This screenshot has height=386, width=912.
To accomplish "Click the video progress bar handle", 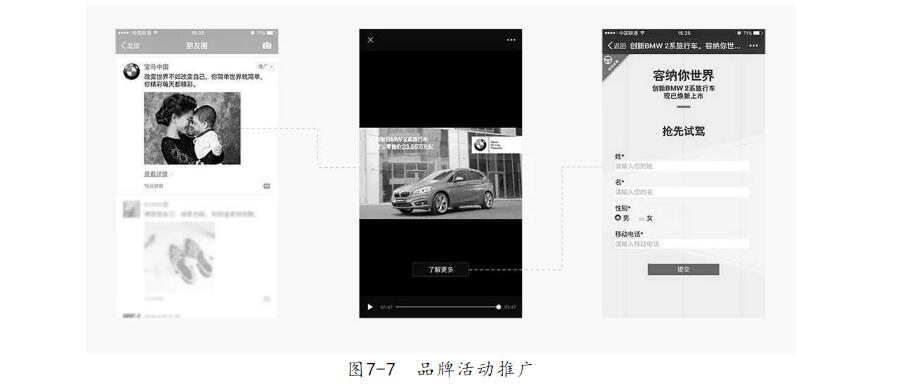I will [x=498, y=306].
